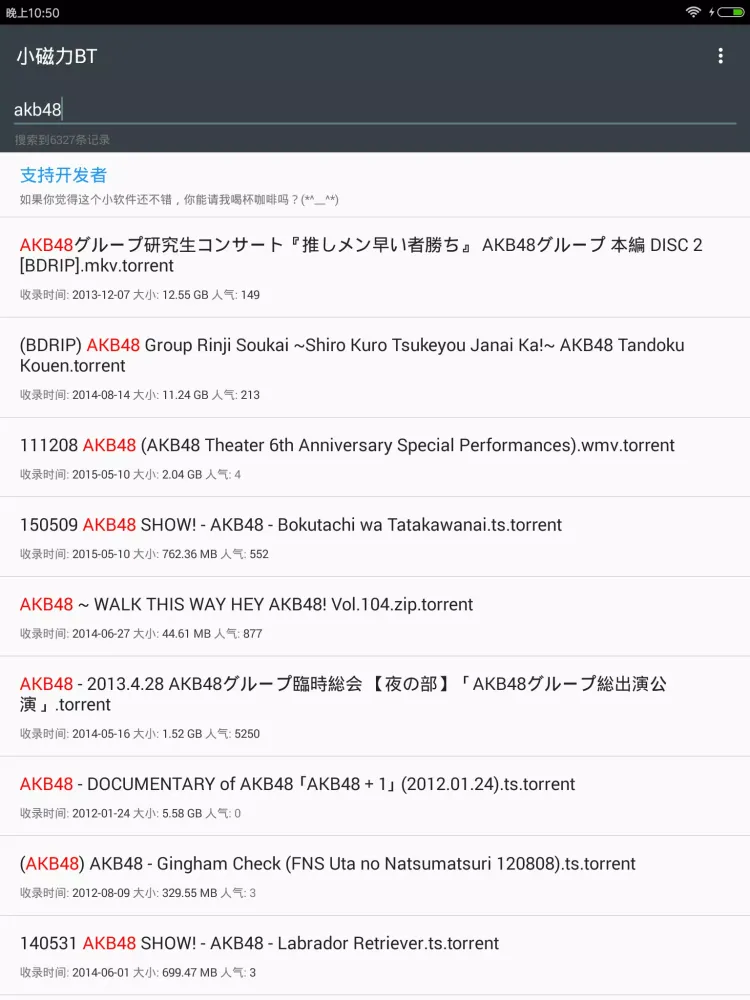
Task: Tap the donation prompt about buying coffee
Action: point(179,200)
